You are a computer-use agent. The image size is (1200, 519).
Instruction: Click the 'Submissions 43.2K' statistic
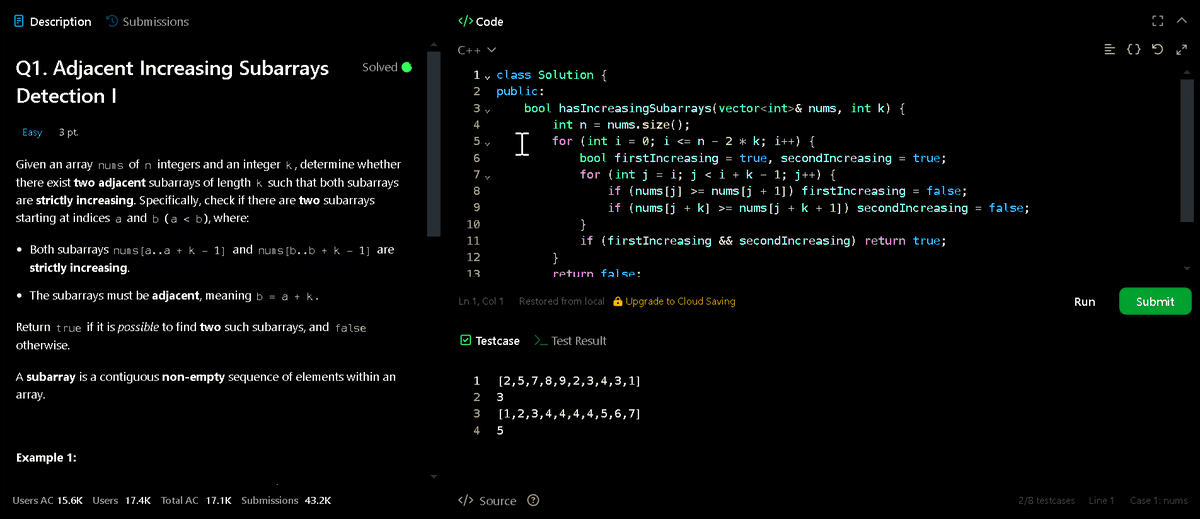point(286,500)
